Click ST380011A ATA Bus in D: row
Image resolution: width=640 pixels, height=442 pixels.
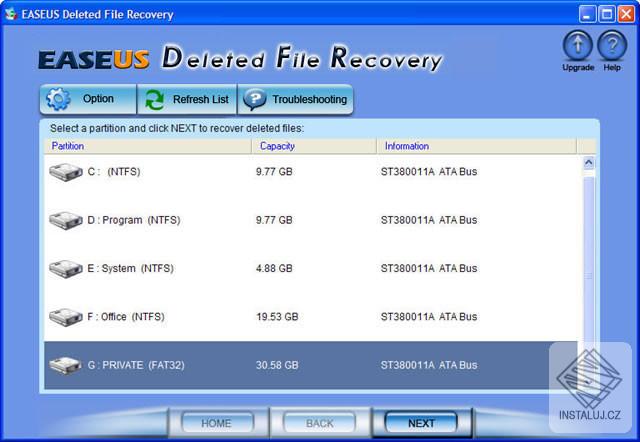tap(429, 220)
